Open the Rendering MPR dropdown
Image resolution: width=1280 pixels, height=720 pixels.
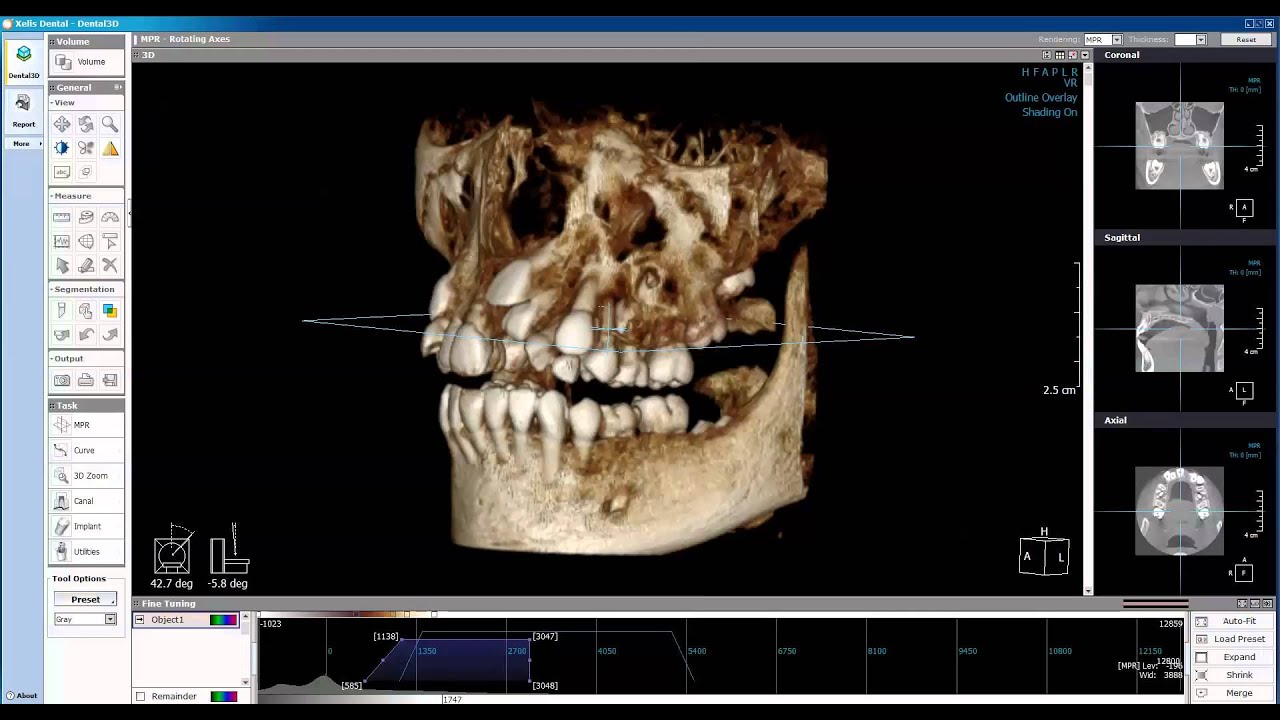pos(1117,40)
